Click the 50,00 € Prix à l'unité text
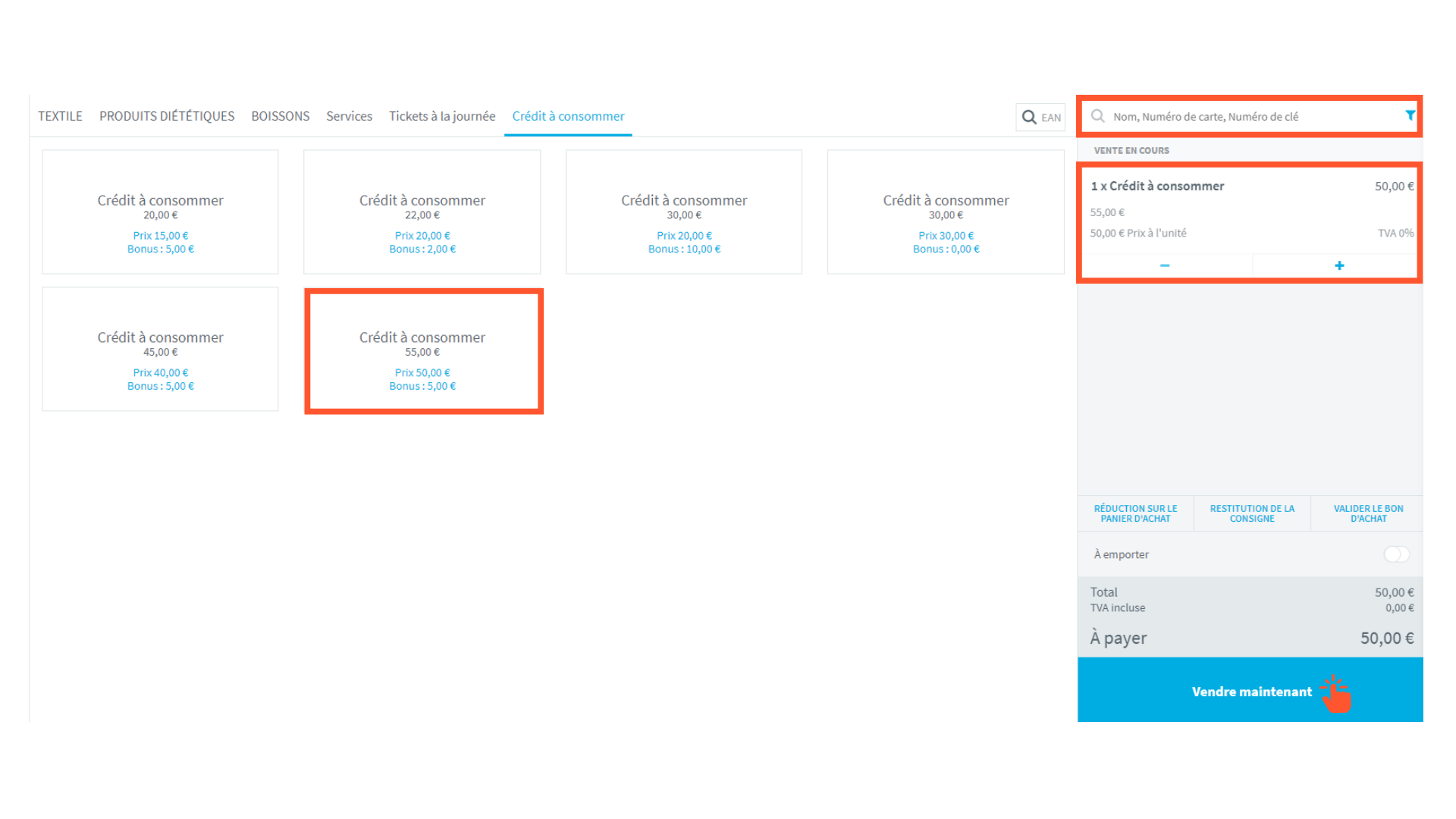Screen dimensions: 1456x819 tap(1138, 233)
